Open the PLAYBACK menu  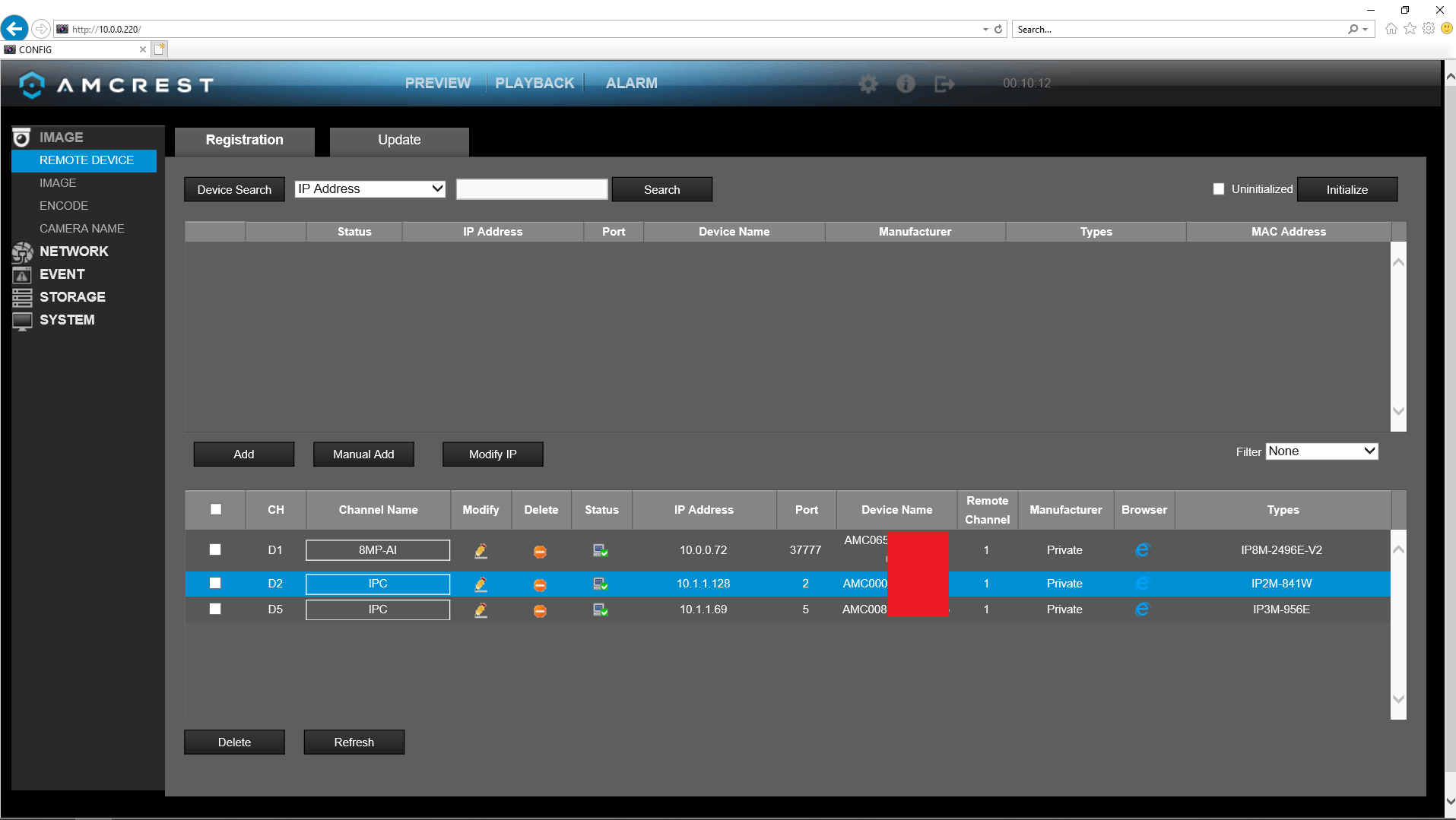[535, 84]
